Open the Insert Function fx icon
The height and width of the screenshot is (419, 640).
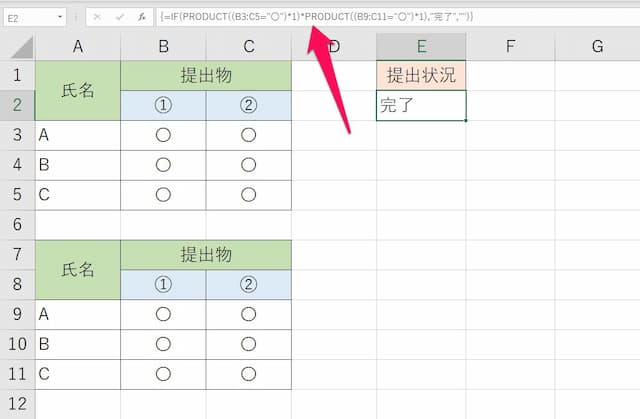coord(140,17)
